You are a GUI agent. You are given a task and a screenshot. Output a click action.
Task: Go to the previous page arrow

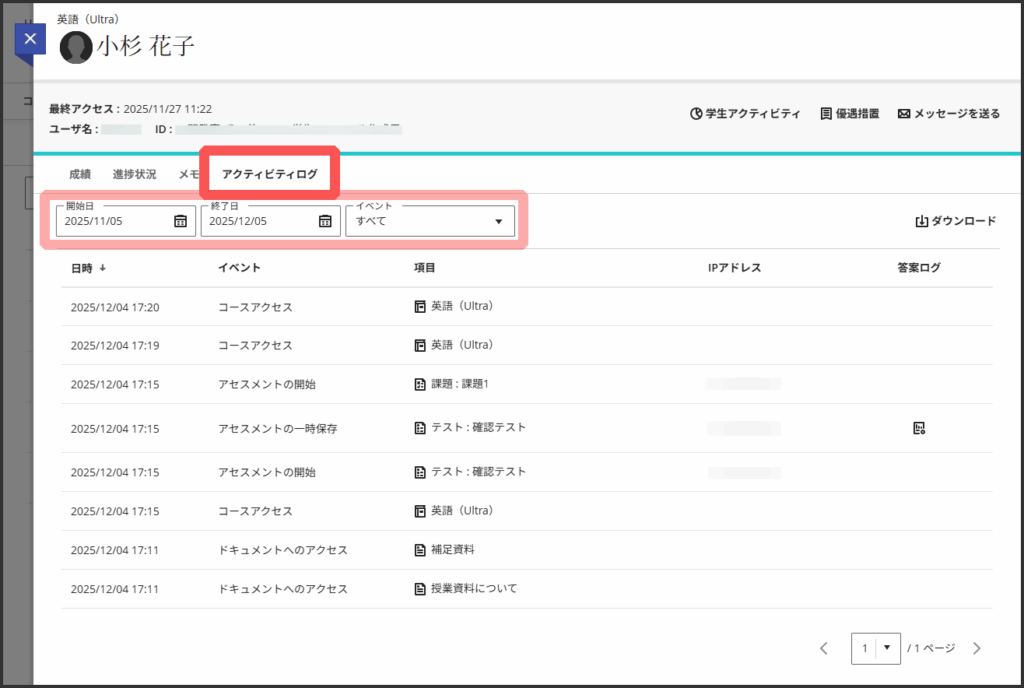824,648
